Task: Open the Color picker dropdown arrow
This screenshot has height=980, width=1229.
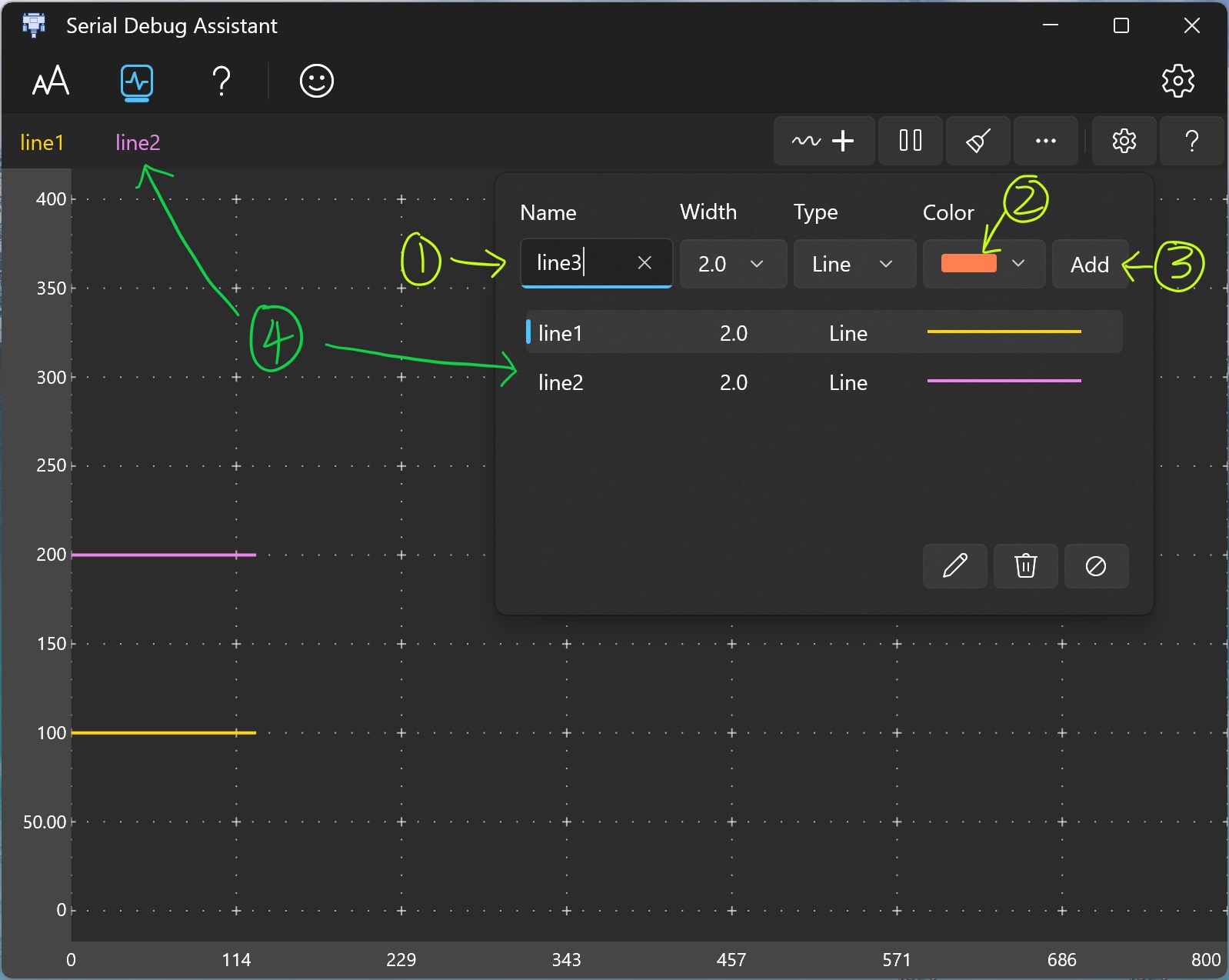Action: 1018,264
